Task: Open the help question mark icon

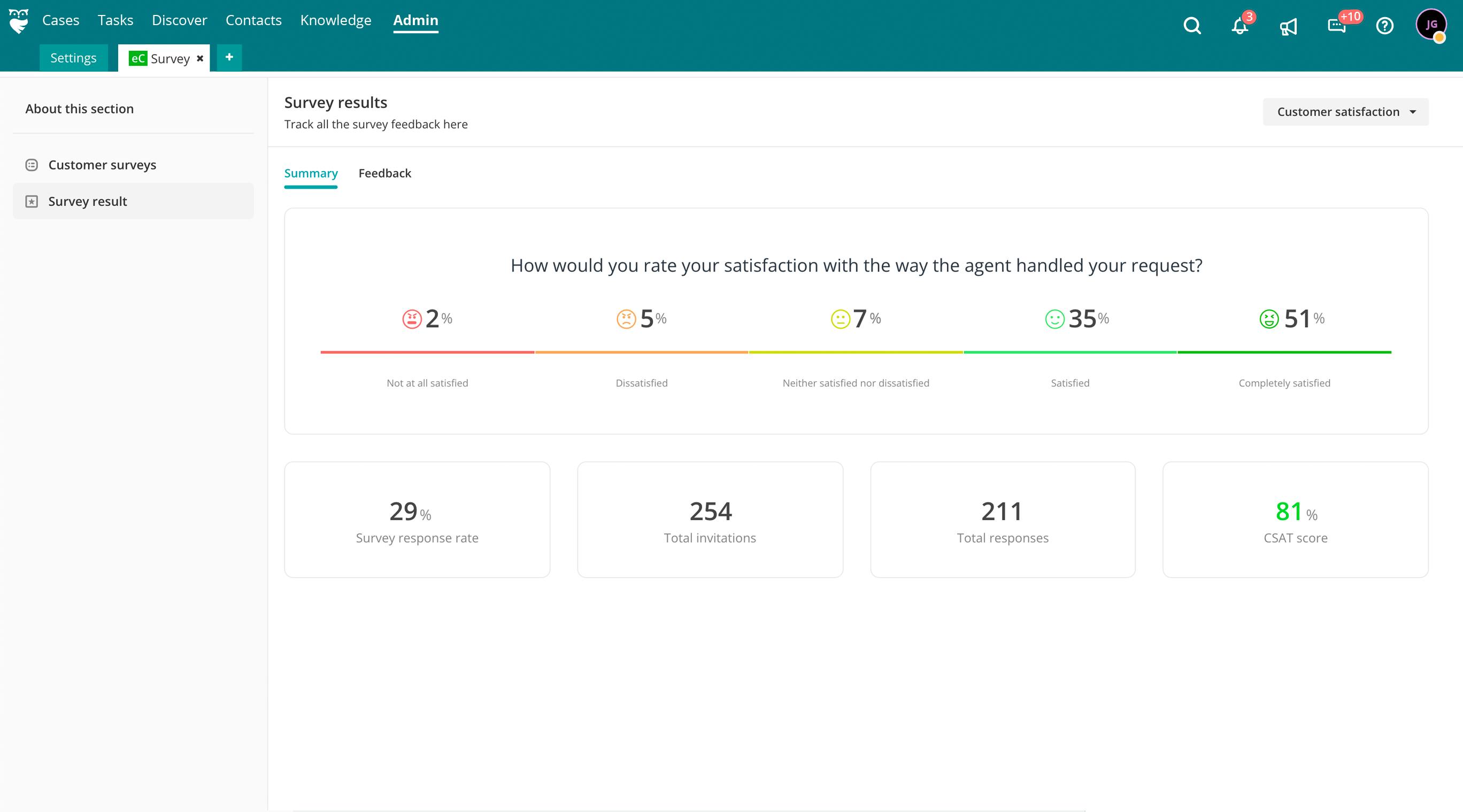Action: [x=1384, y=26]
